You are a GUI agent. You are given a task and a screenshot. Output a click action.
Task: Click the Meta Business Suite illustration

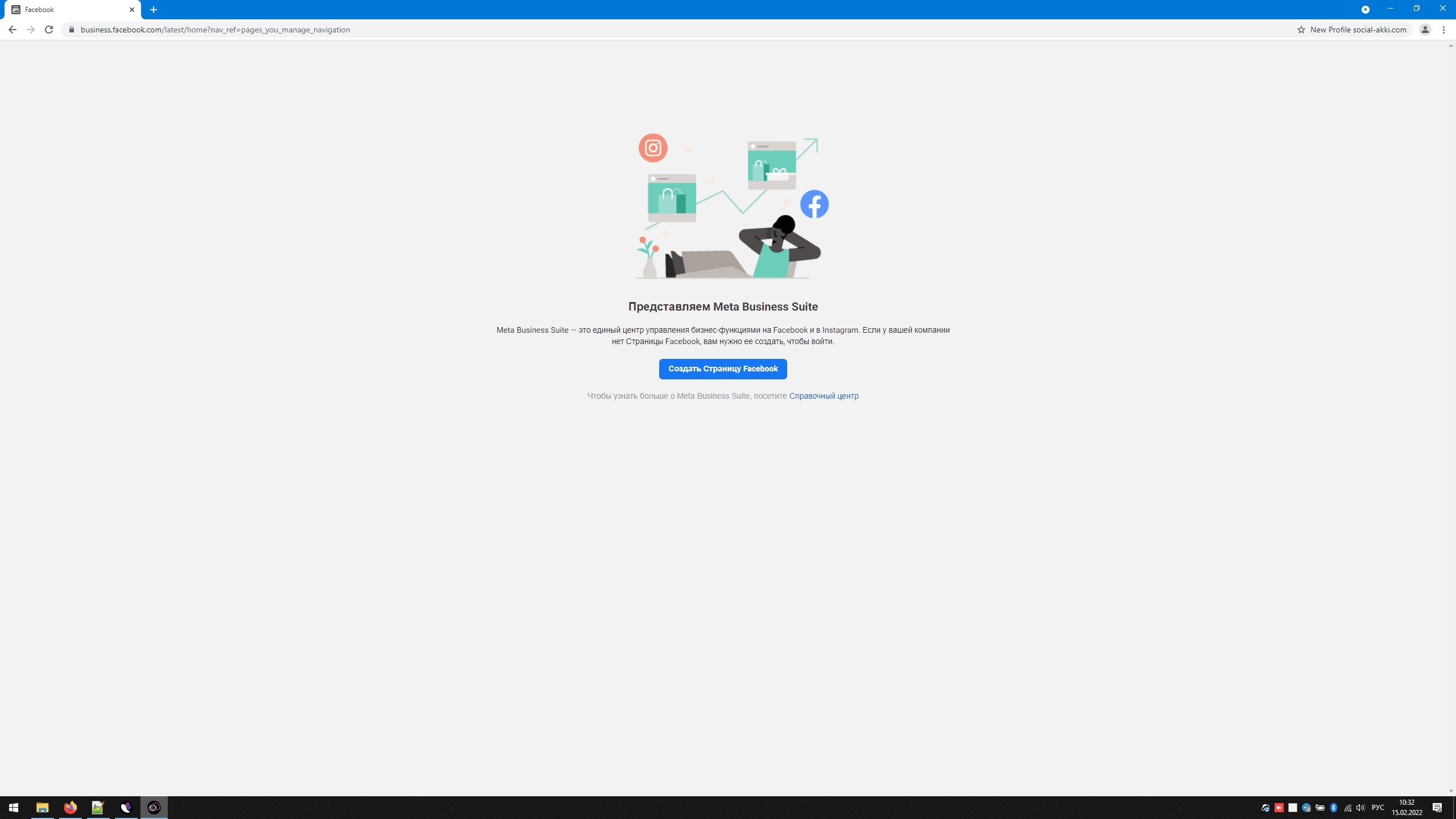point(731,206)
